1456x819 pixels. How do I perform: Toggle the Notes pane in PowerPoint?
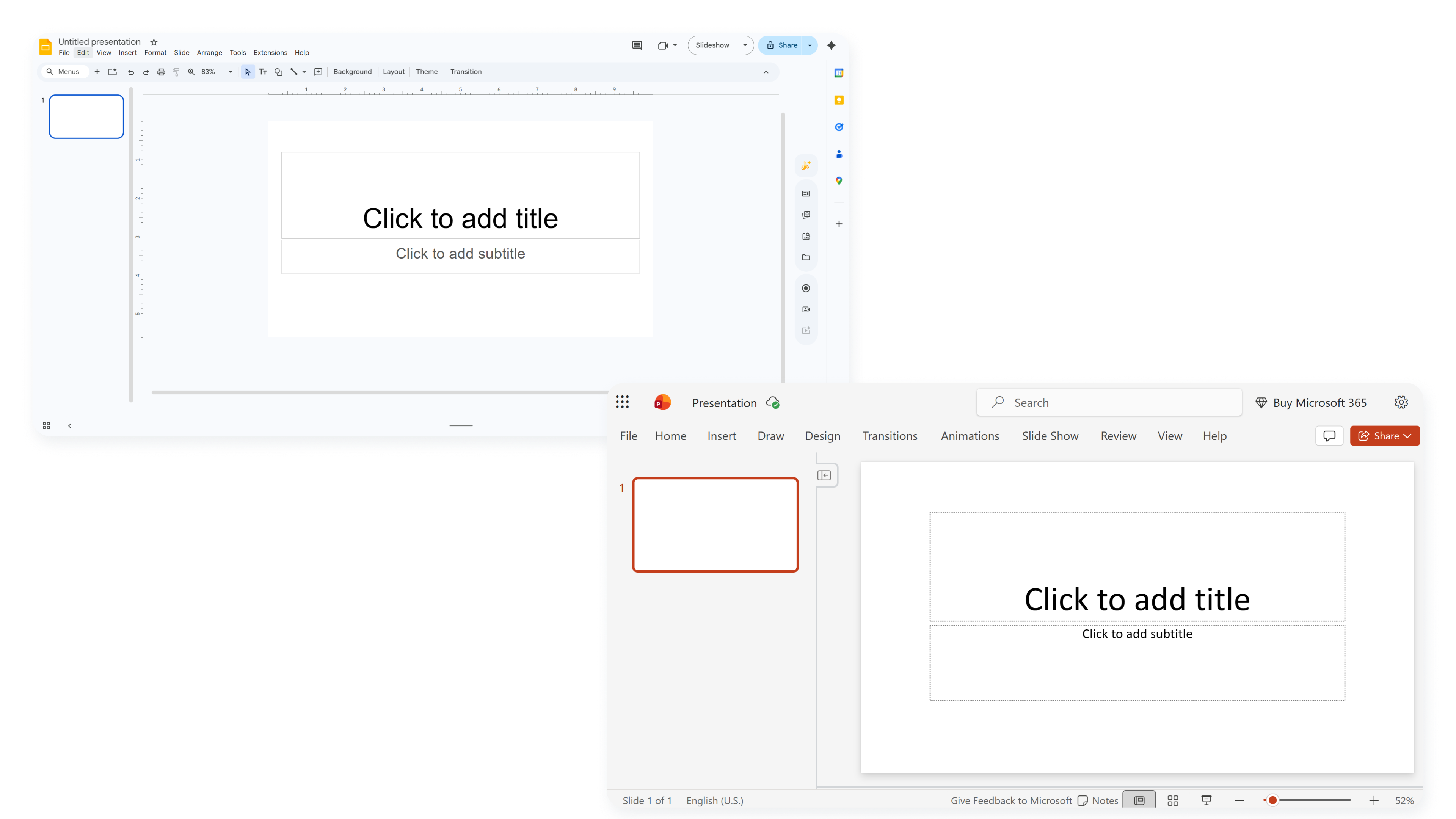(1098, 800)
